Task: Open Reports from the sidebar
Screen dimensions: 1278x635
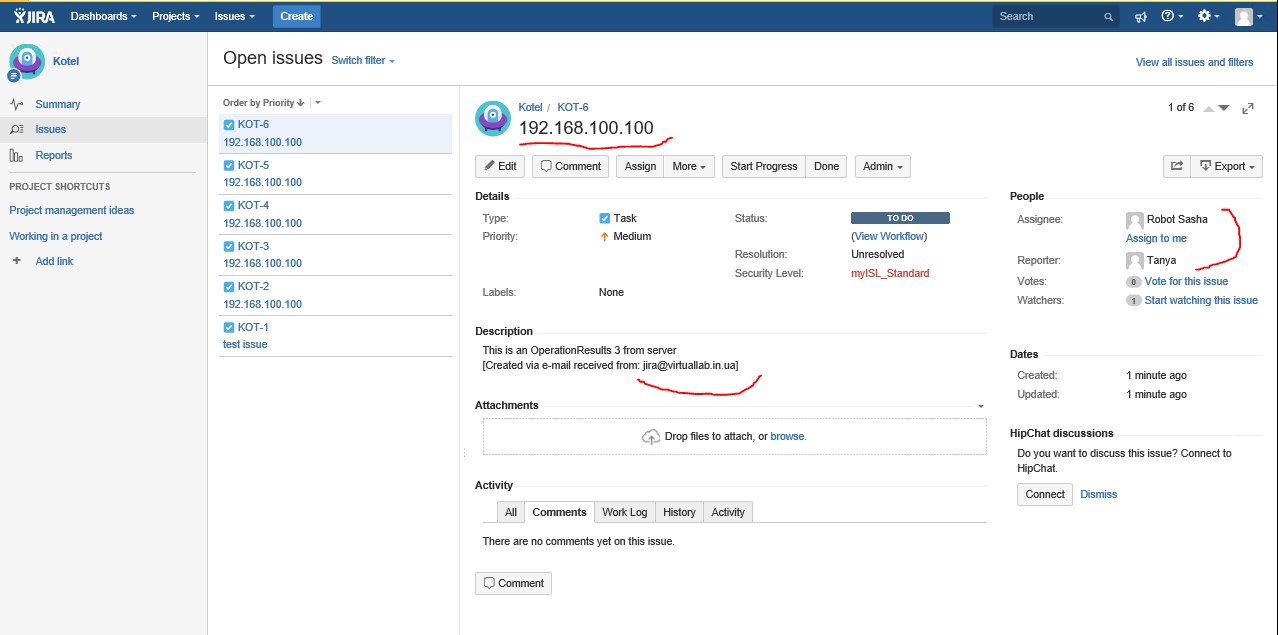Action: [x=54, y=155]
